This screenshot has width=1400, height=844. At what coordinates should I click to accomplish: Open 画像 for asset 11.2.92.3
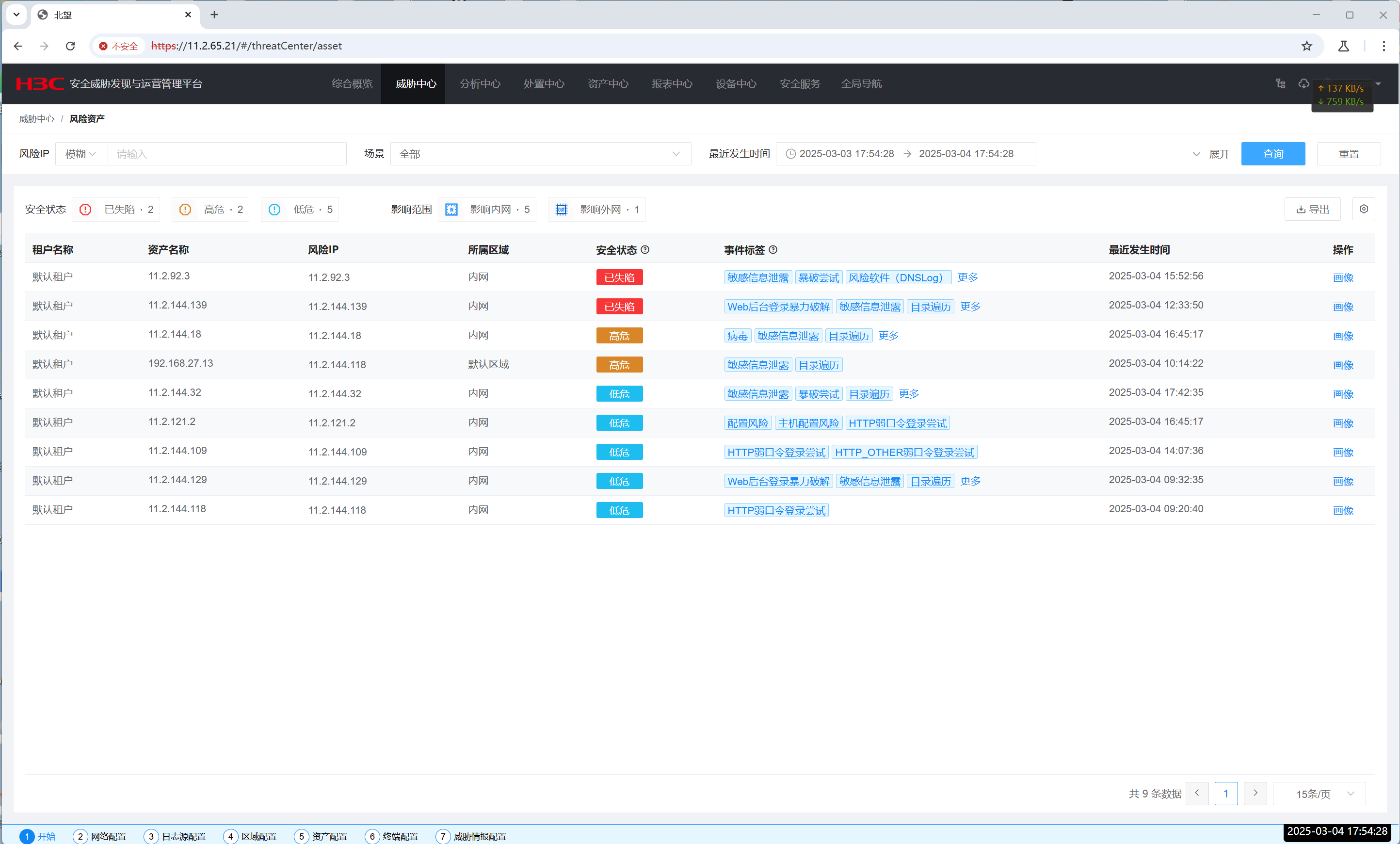(1343, 277)
